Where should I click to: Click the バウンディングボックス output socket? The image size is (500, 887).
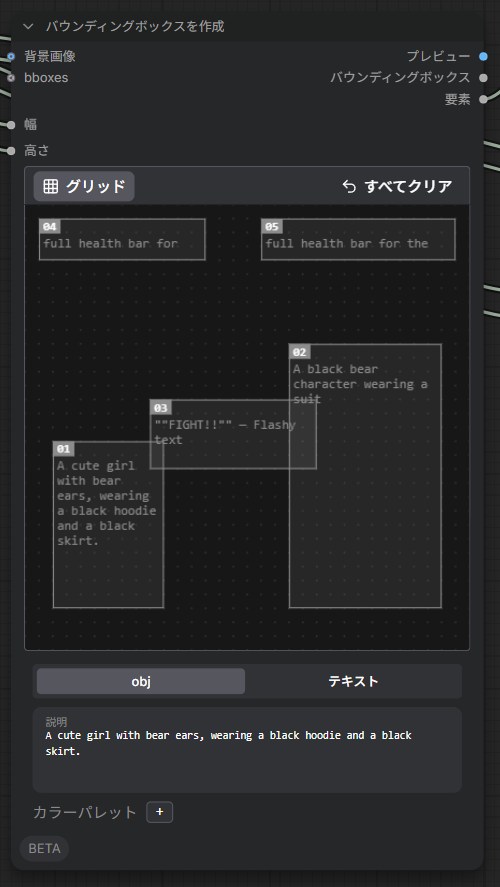pyautogui.click(x=483, y=77)
